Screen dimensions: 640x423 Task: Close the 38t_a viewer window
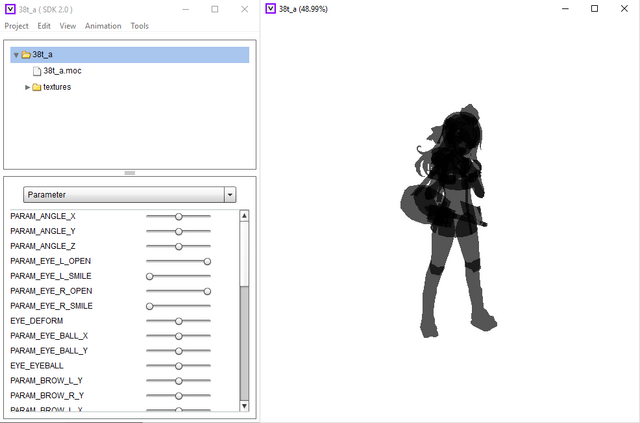click(624, 9)
